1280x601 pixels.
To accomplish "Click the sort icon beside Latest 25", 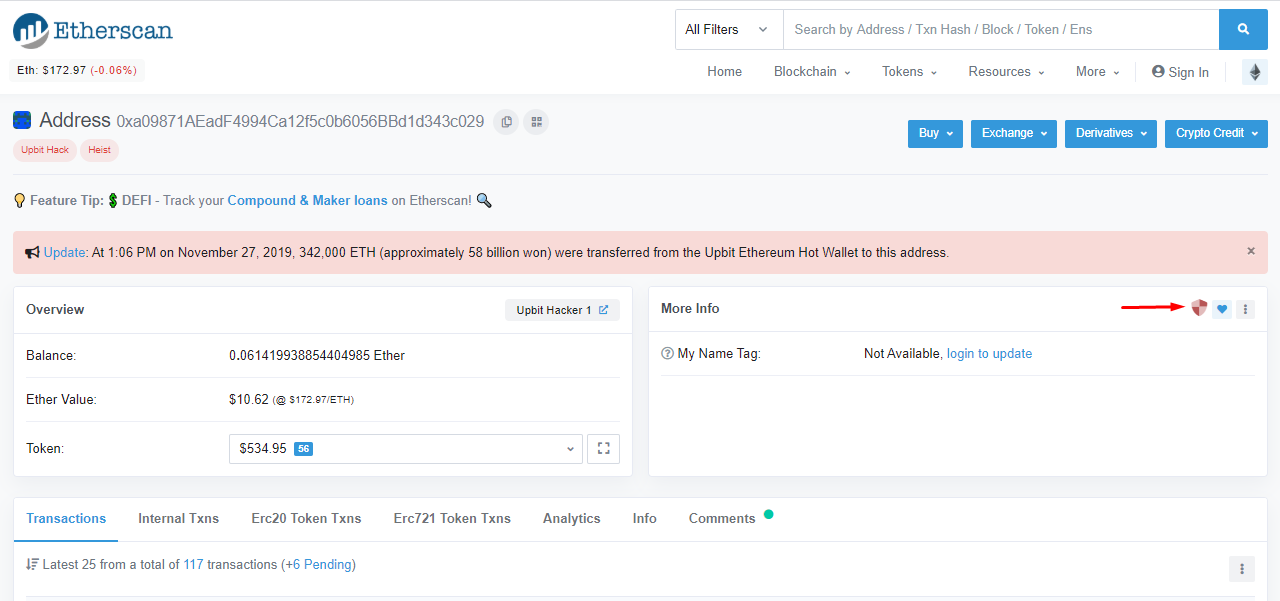I will [x=32, y=565].
